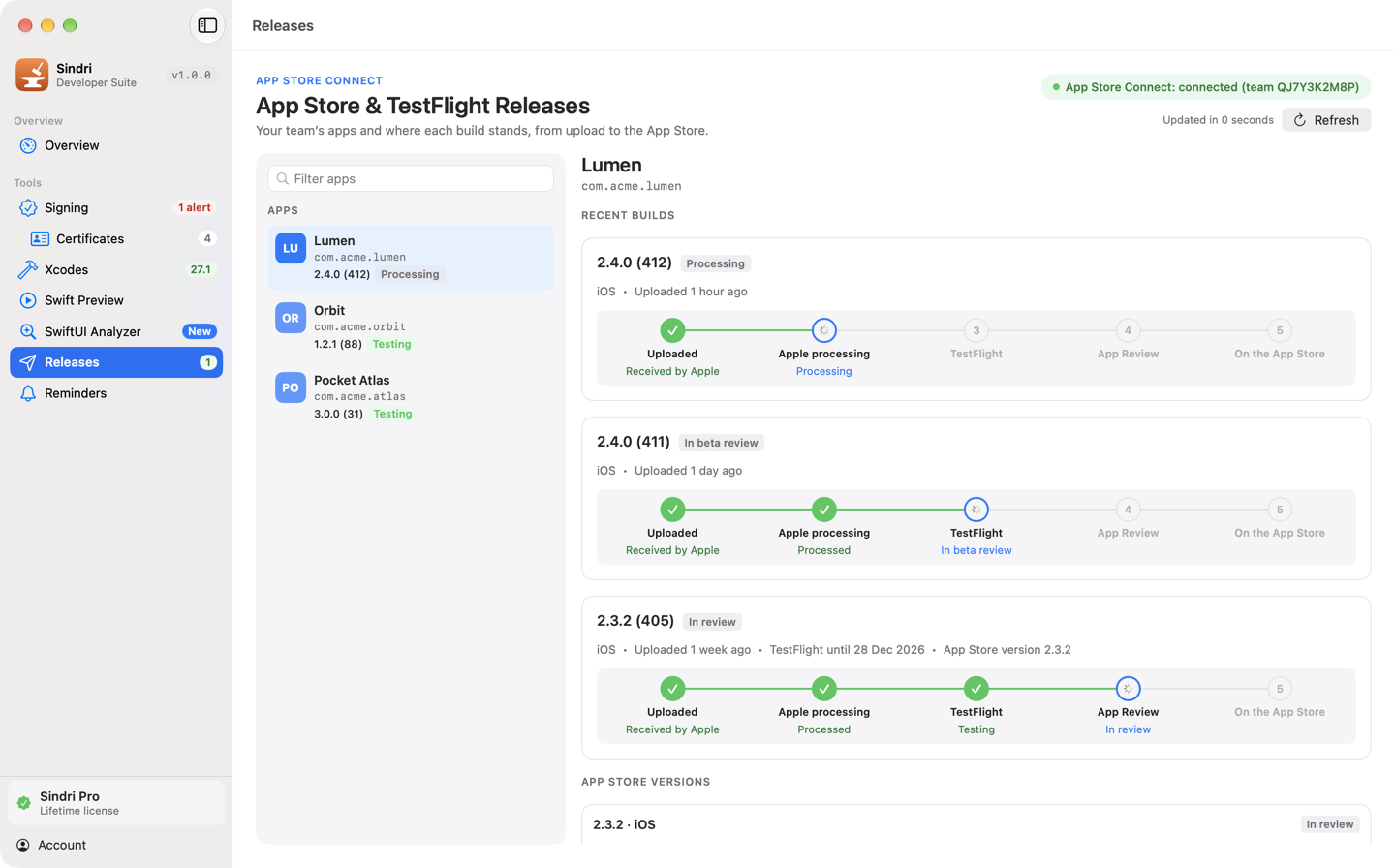Open Certificates card icon
The image size is (1395, 868).
[40, 238]
